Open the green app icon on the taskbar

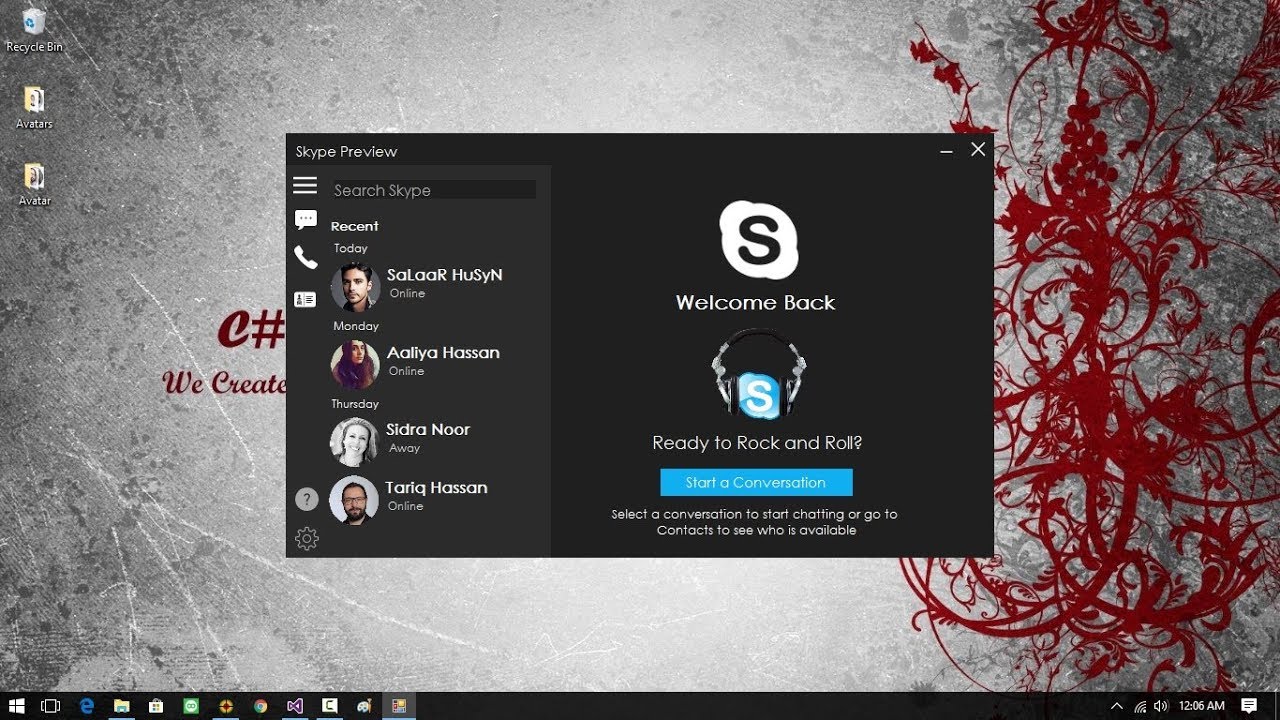point(191,706)
